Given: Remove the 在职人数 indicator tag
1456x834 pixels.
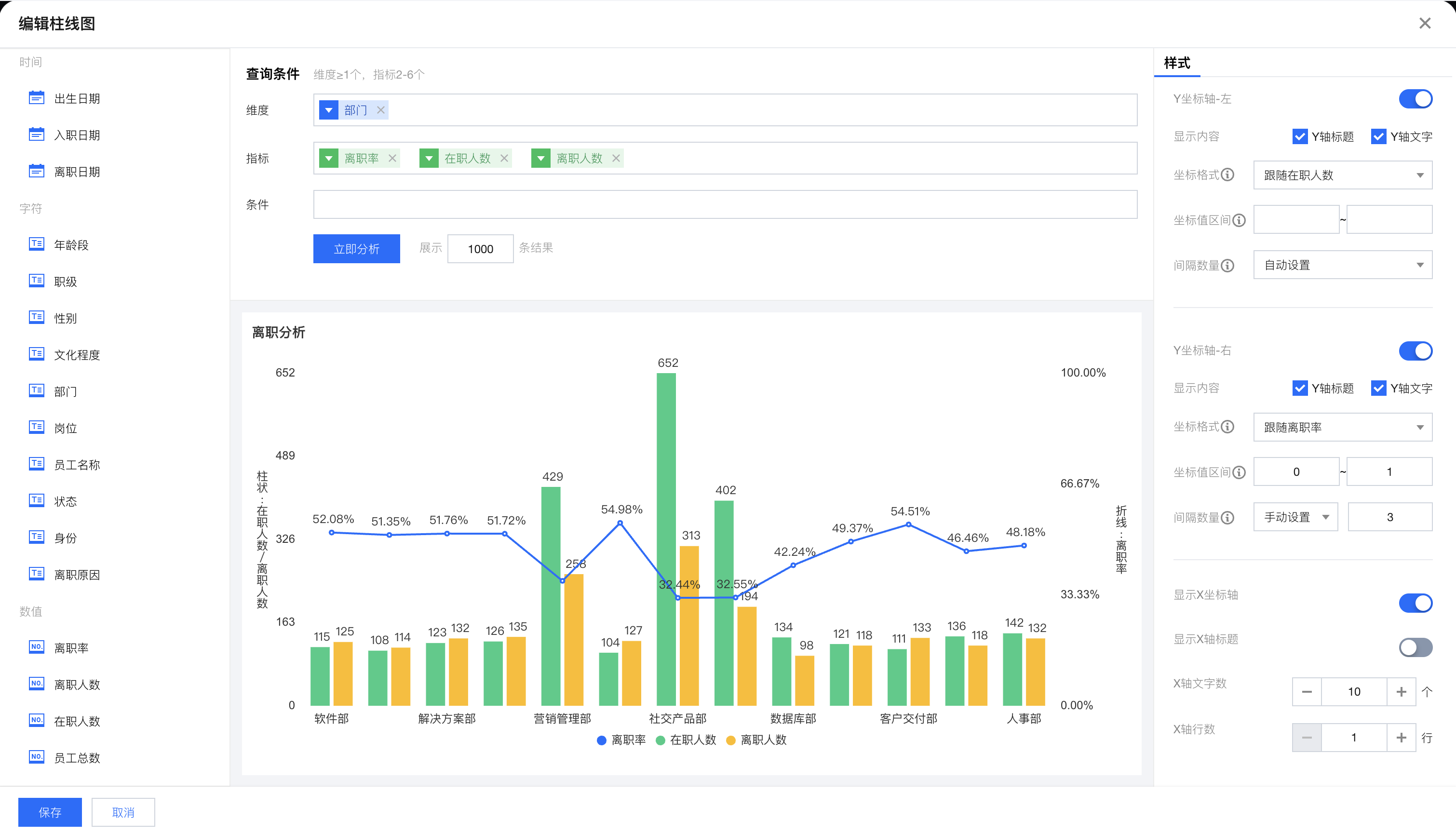Looking at the screenshot, I should [x=504, y=158].
